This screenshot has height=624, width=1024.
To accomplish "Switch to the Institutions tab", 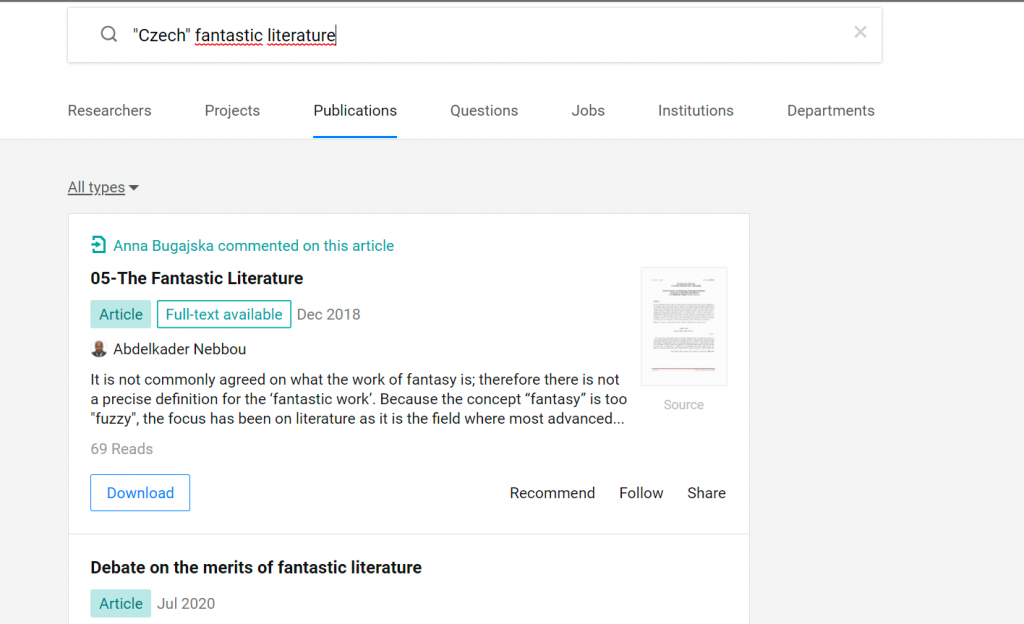I will click(695, 111).
